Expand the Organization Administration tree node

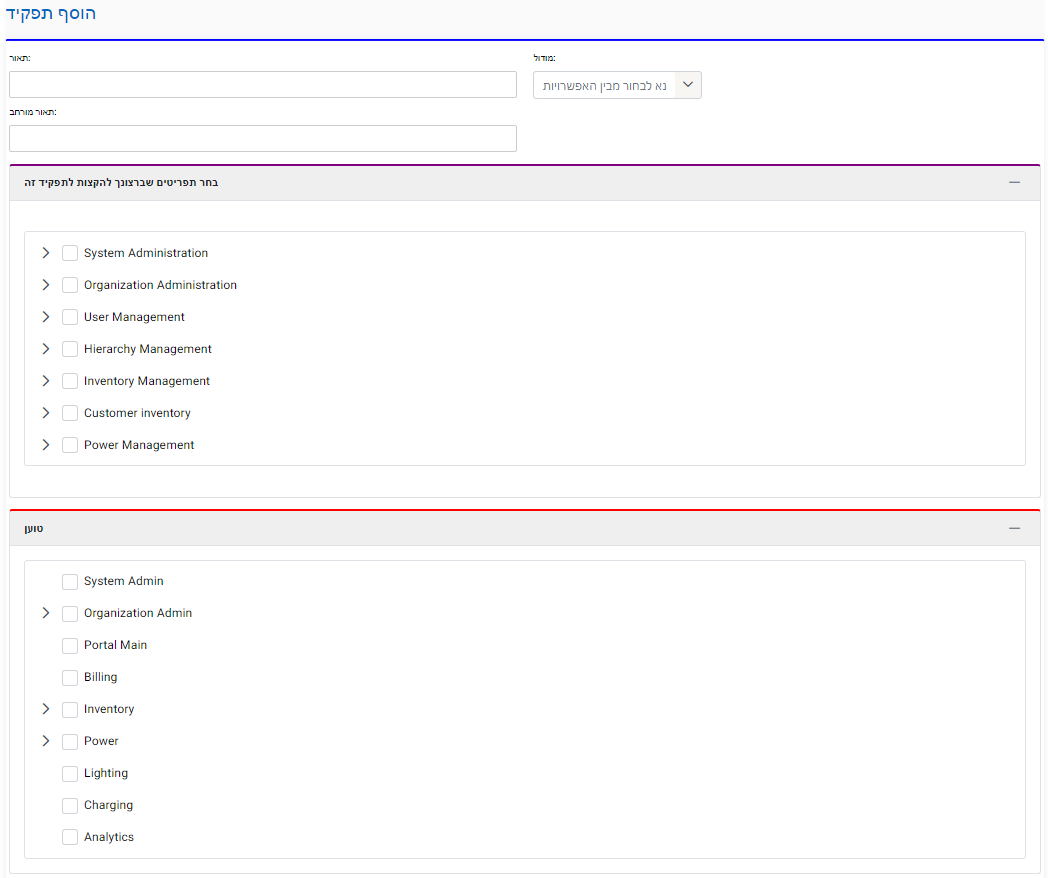click(x=46, y=285)
